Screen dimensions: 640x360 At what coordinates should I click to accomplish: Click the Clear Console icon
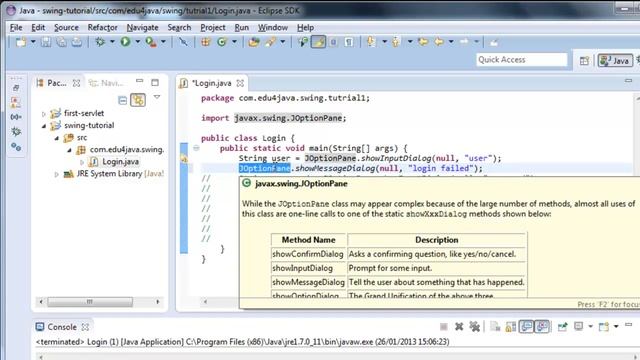tap(495, 327)
